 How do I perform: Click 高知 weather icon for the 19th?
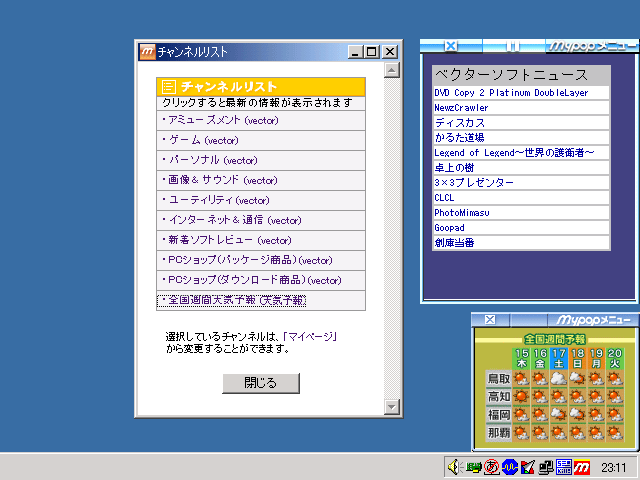pyautogui.click(x=596, y=396)
